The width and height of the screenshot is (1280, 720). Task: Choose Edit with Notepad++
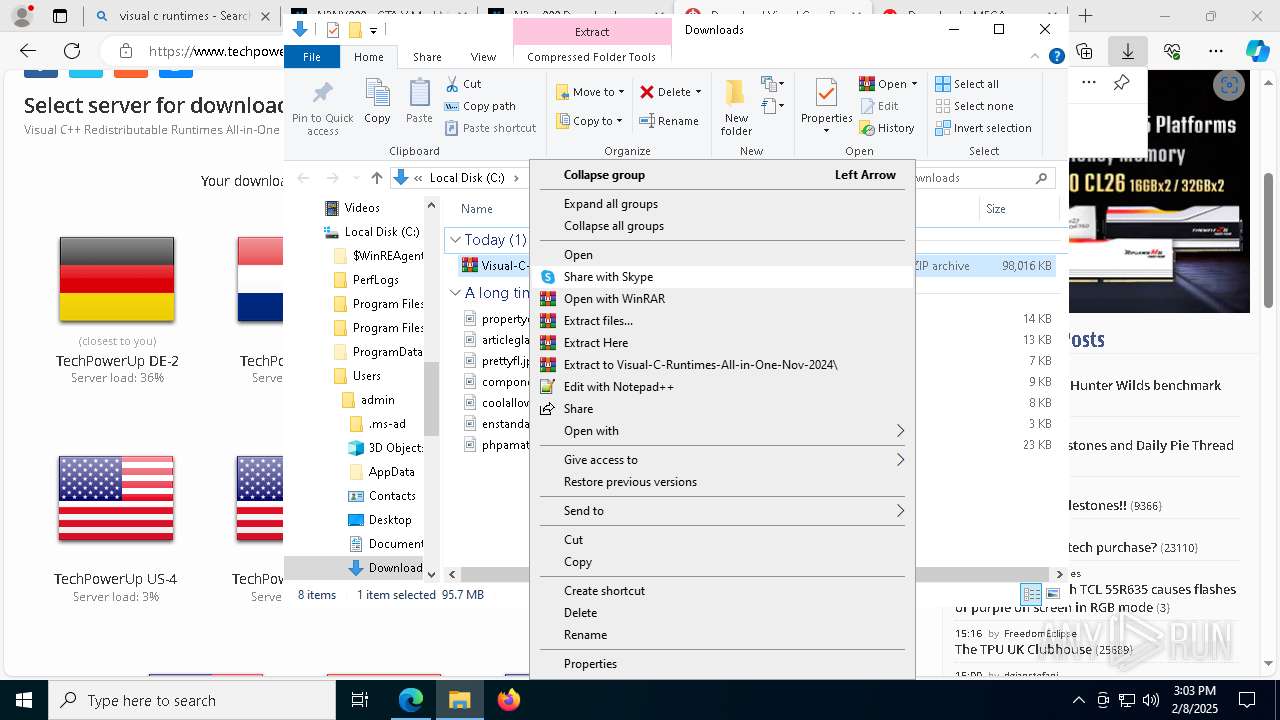click(x=722, y=387)
